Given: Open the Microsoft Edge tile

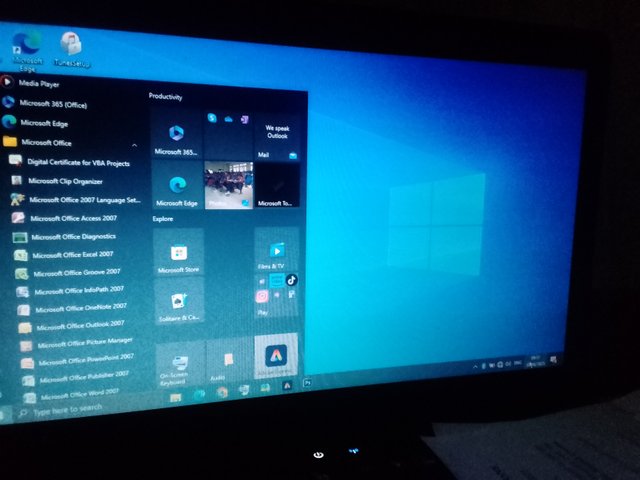Looking at the screenshot, I should tap(177, 185).
